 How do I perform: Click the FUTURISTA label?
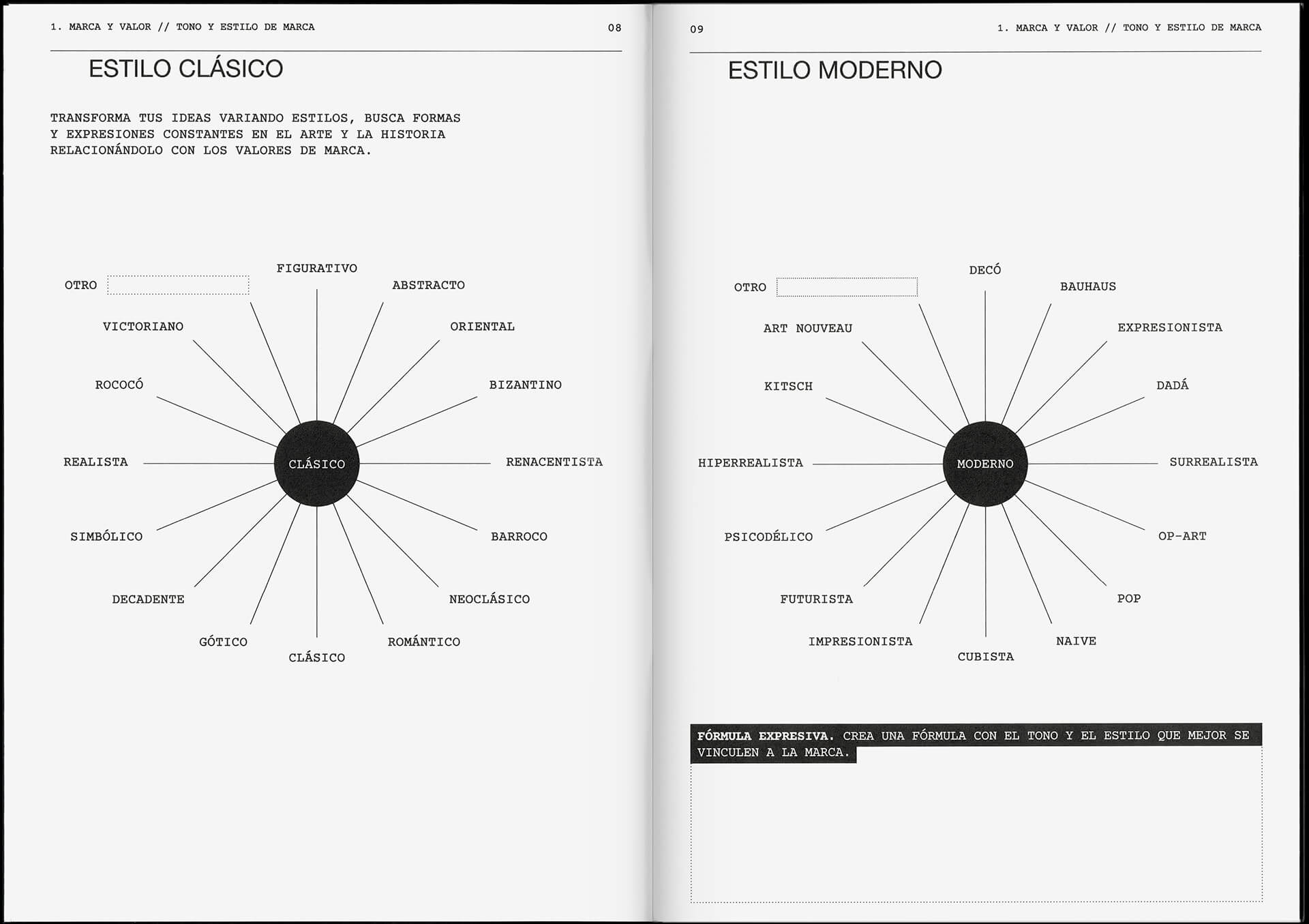tap(816, 599)
